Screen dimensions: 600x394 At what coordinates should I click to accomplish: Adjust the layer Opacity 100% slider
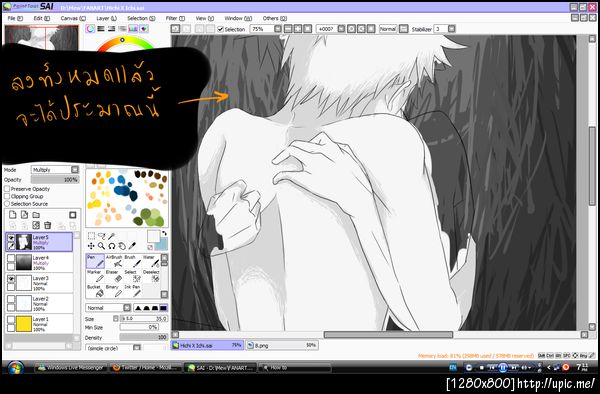55,179
